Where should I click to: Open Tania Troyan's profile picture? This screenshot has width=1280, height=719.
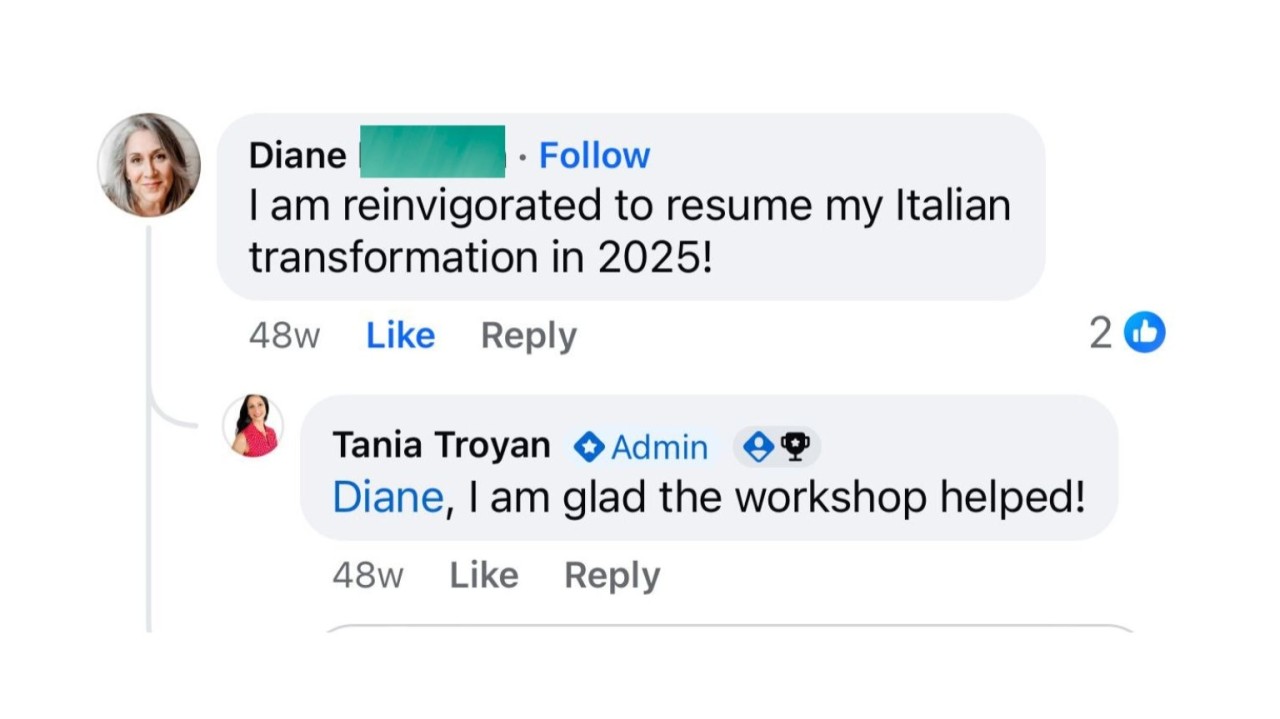(253, 426)
